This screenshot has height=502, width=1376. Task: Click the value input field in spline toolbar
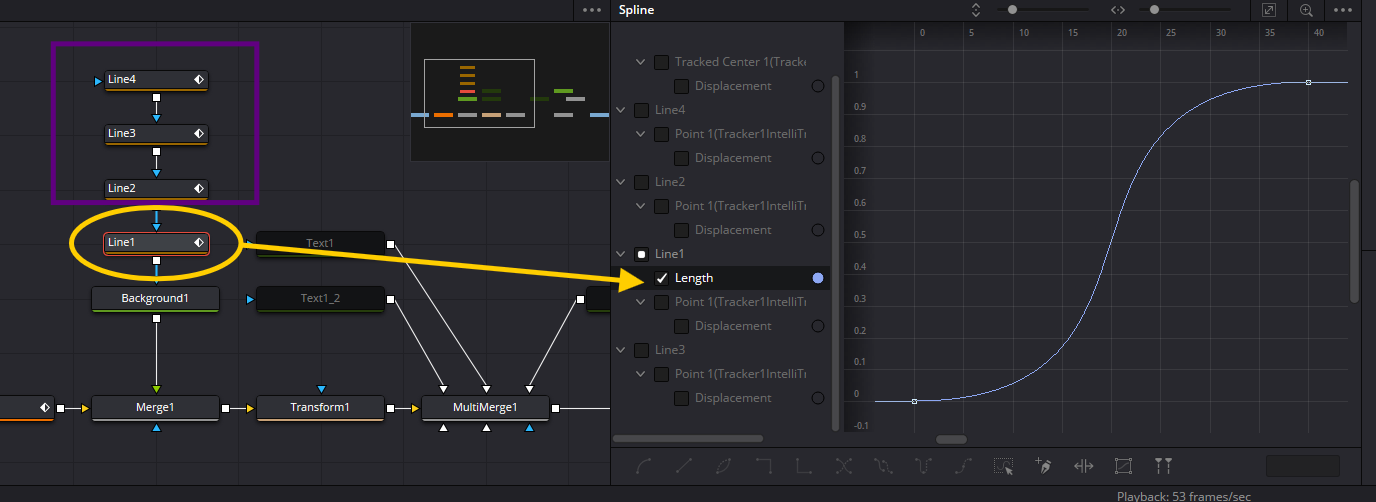1302,466
